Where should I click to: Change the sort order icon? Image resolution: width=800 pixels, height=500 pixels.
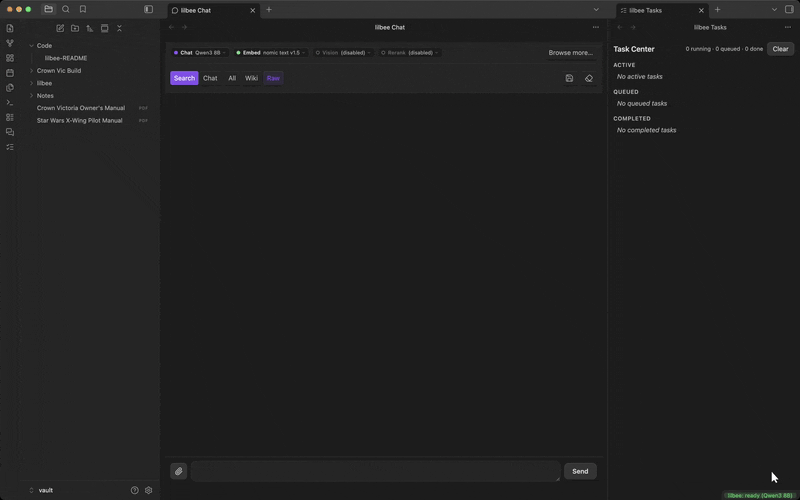(x=90, y=28)
